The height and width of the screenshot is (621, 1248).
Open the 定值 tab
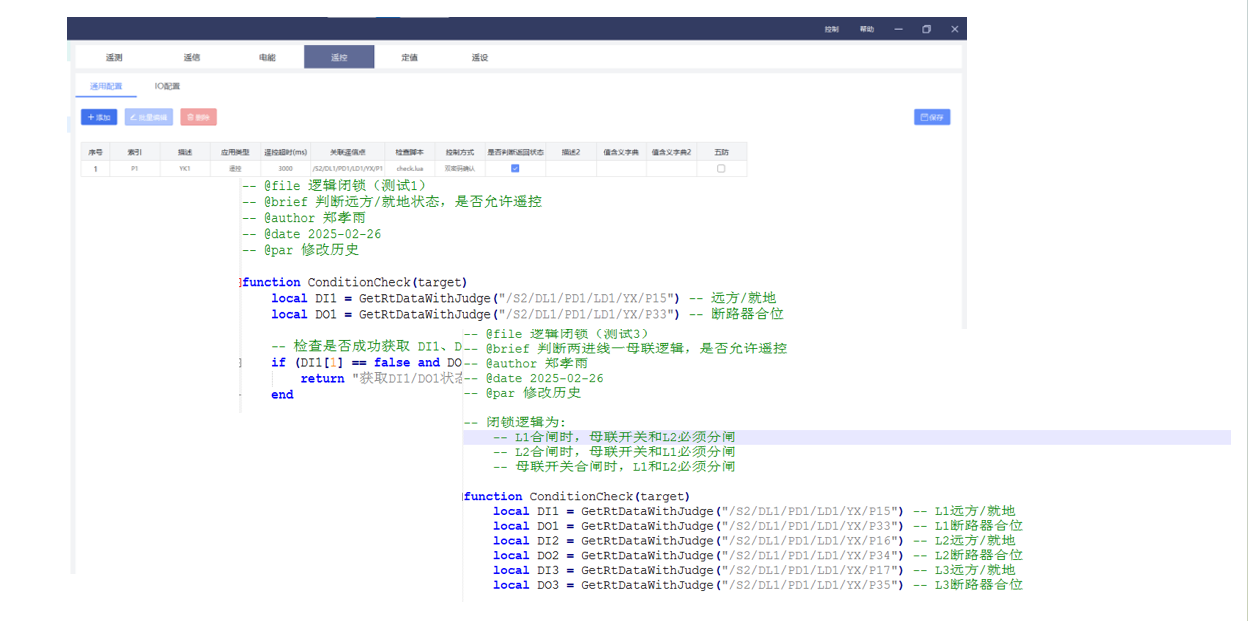[x=410, y=57]
